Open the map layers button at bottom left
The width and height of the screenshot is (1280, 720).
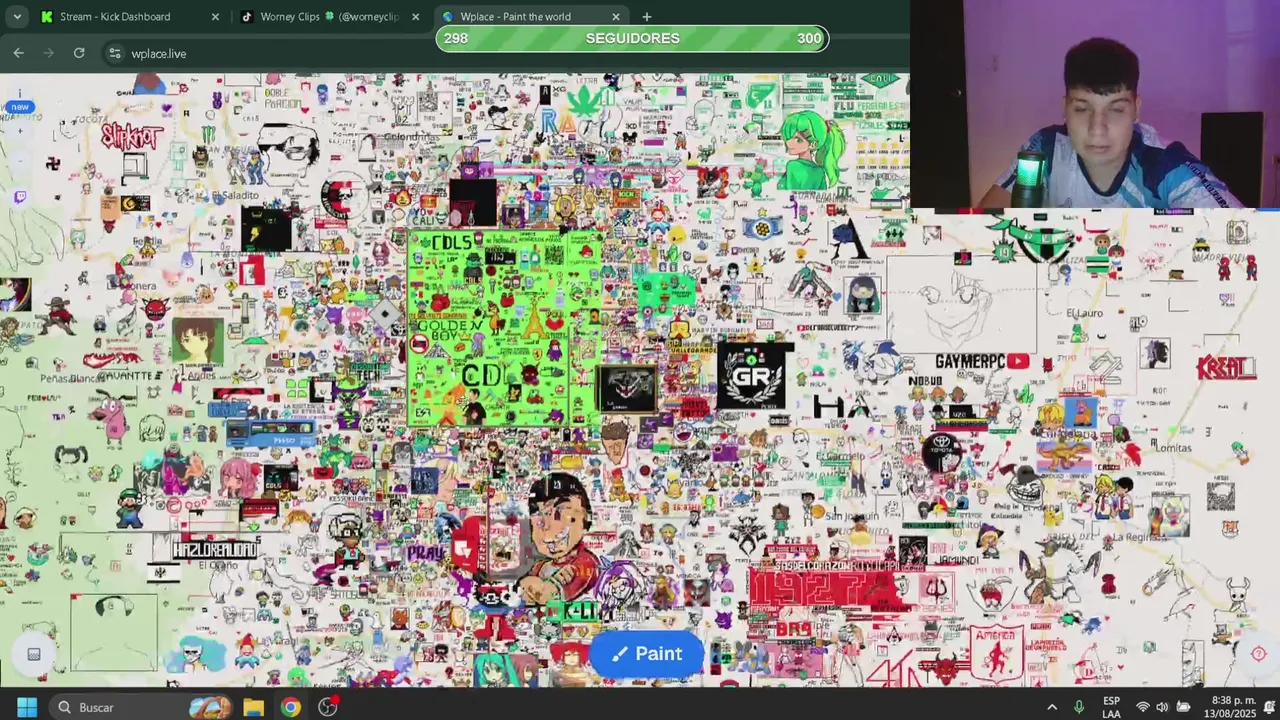point(33,654)
